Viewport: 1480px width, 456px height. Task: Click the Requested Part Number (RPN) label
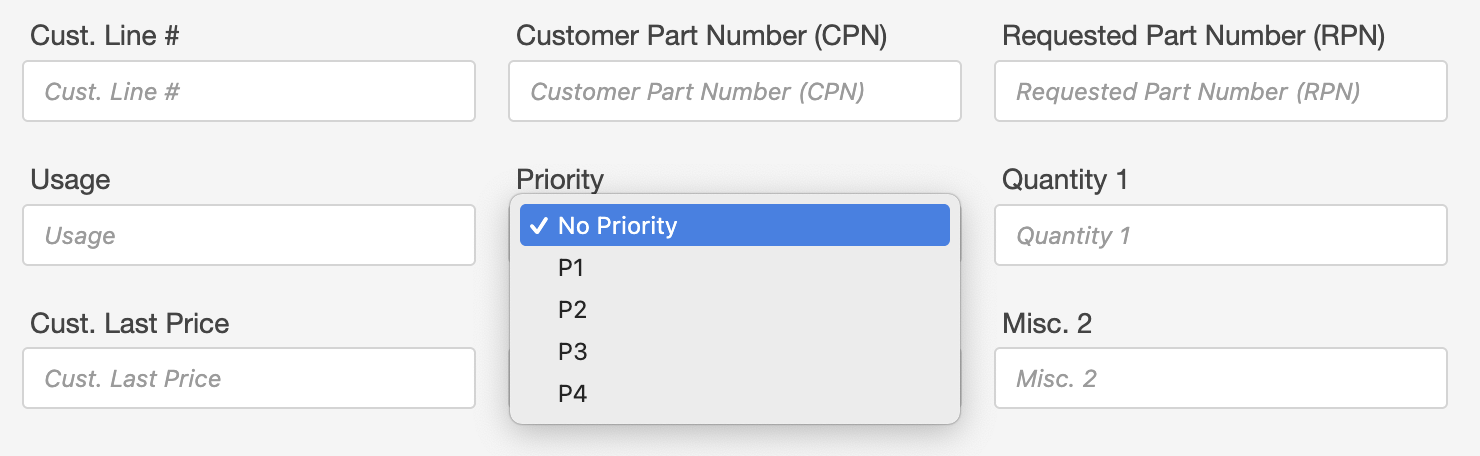click(x=1193, y=36)
